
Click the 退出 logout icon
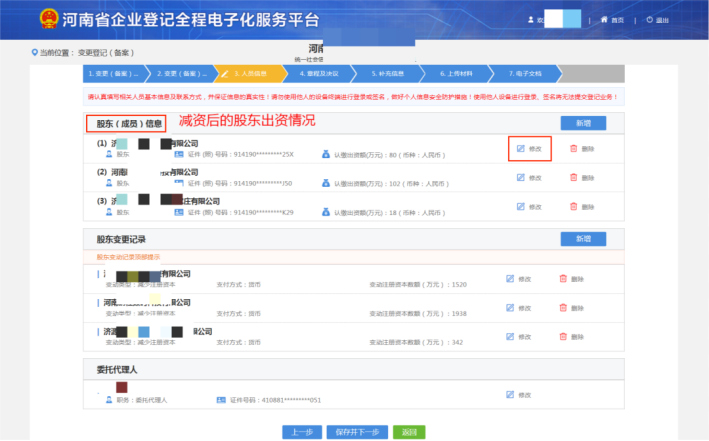tap(657, 20)
